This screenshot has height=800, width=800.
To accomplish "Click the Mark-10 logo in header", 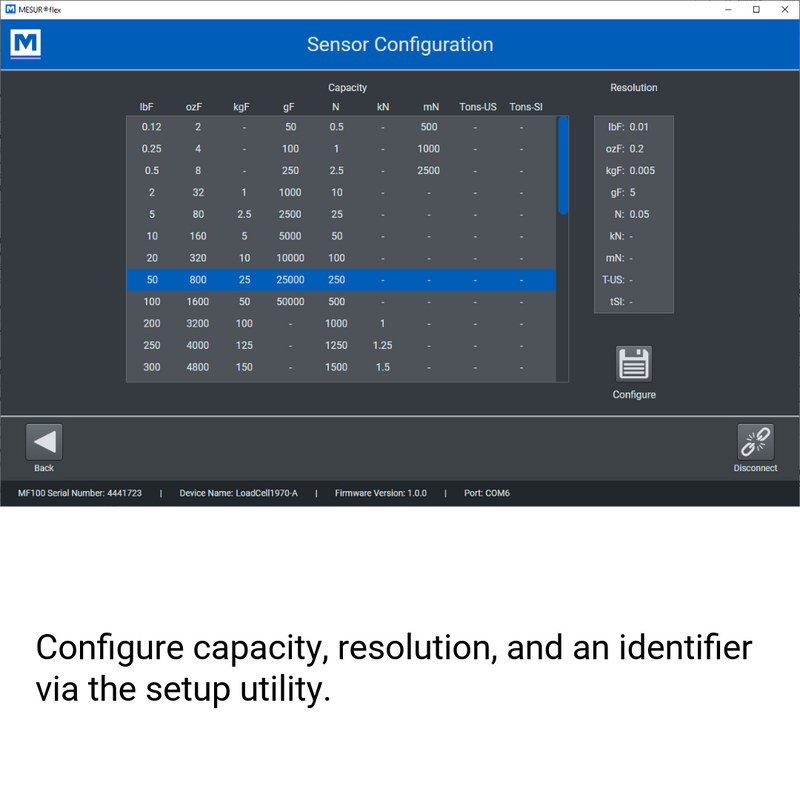I will coord(26,44).
